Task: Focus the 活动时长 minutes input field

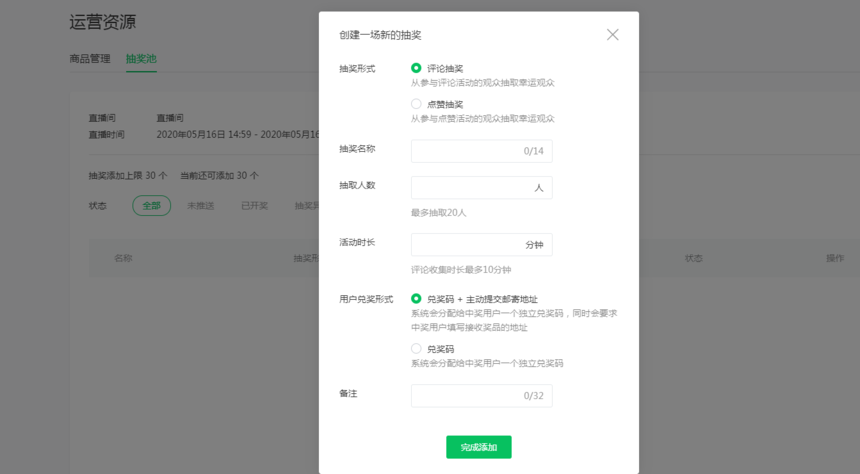Action: 482,245
